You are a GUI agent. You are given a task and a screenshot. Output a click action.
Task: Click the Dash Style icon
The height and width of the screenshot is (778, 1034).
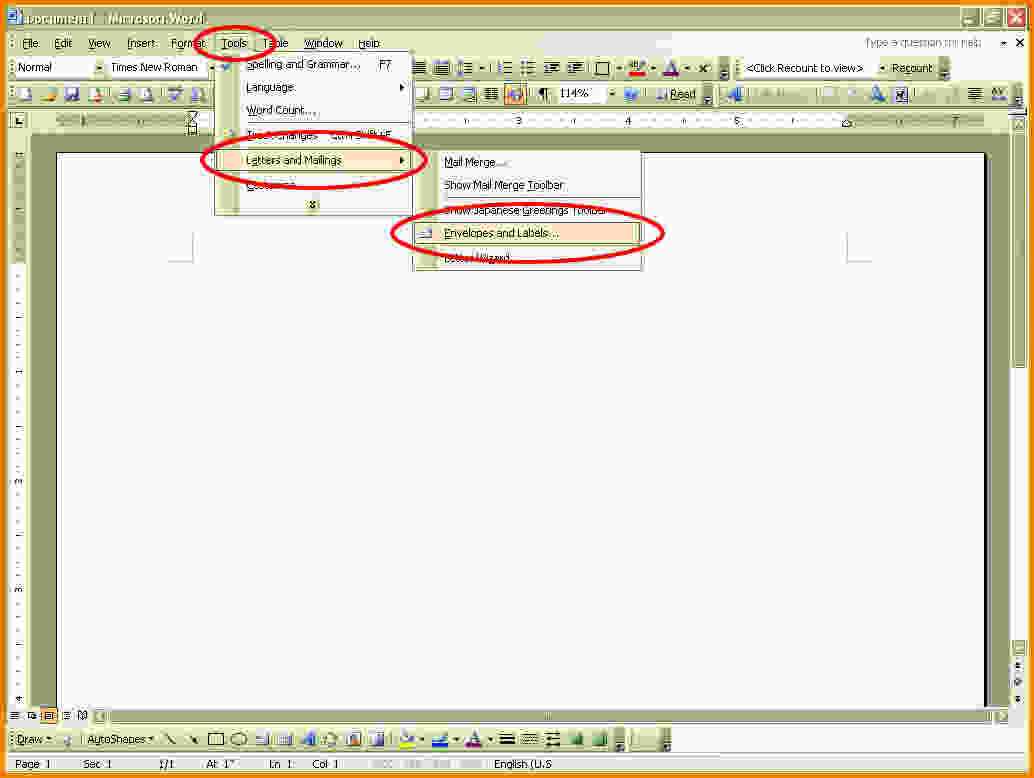(x=529, y=739)
